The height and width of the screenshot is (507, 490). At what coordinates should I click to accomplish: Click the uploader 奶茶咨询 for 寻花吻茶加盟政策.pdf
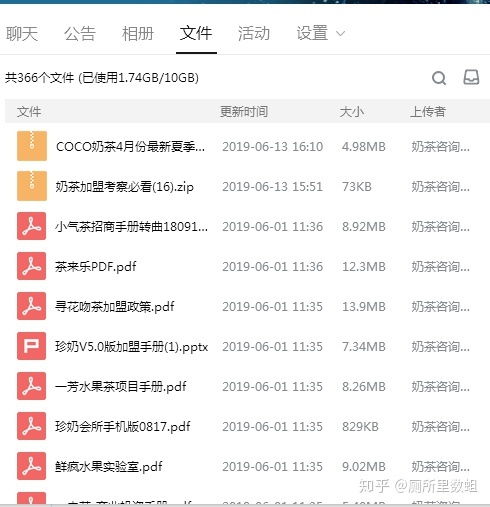point(440,307)
